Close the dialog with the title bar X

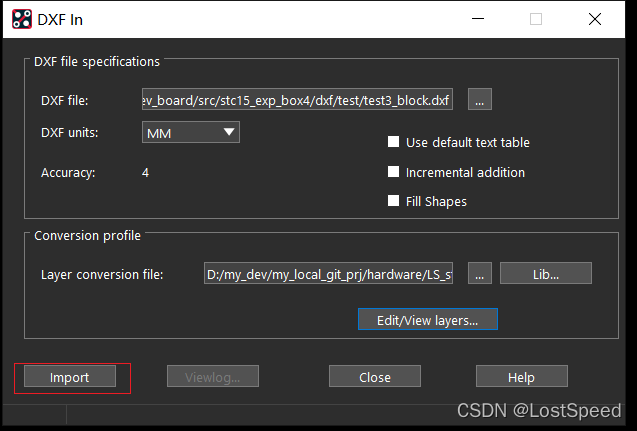pos(595,19)
